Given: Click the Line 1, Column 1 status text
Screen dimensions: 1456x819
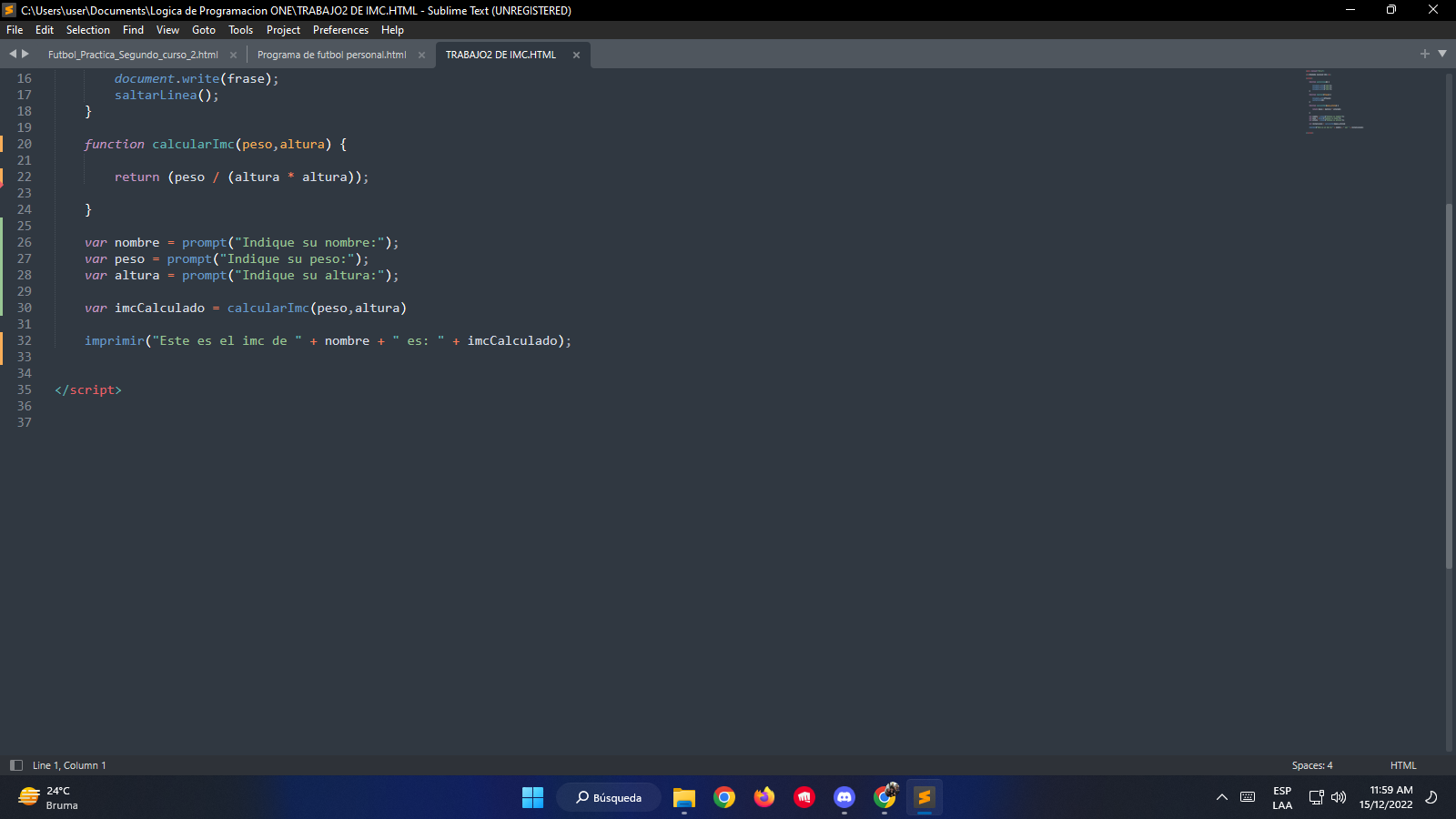Looking at the screenshot, I should (69, 765).
